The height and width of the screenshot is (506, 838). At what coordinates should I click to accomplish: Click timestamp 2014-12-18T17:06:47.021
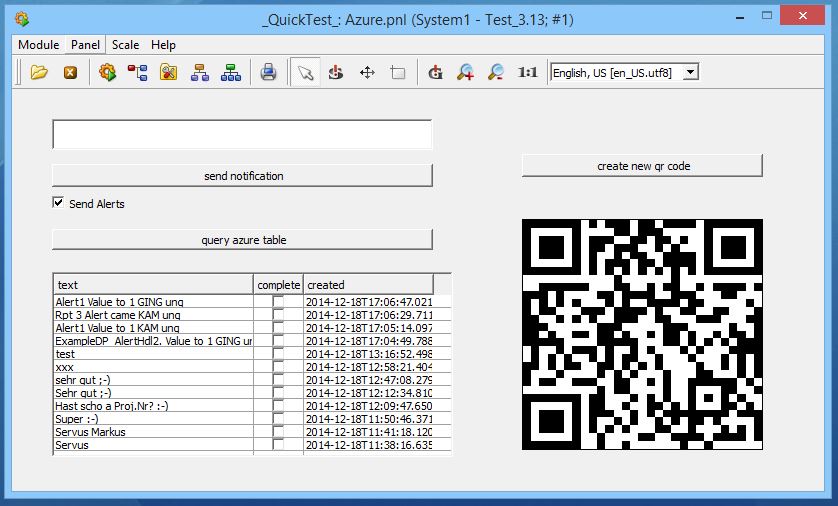369,302
